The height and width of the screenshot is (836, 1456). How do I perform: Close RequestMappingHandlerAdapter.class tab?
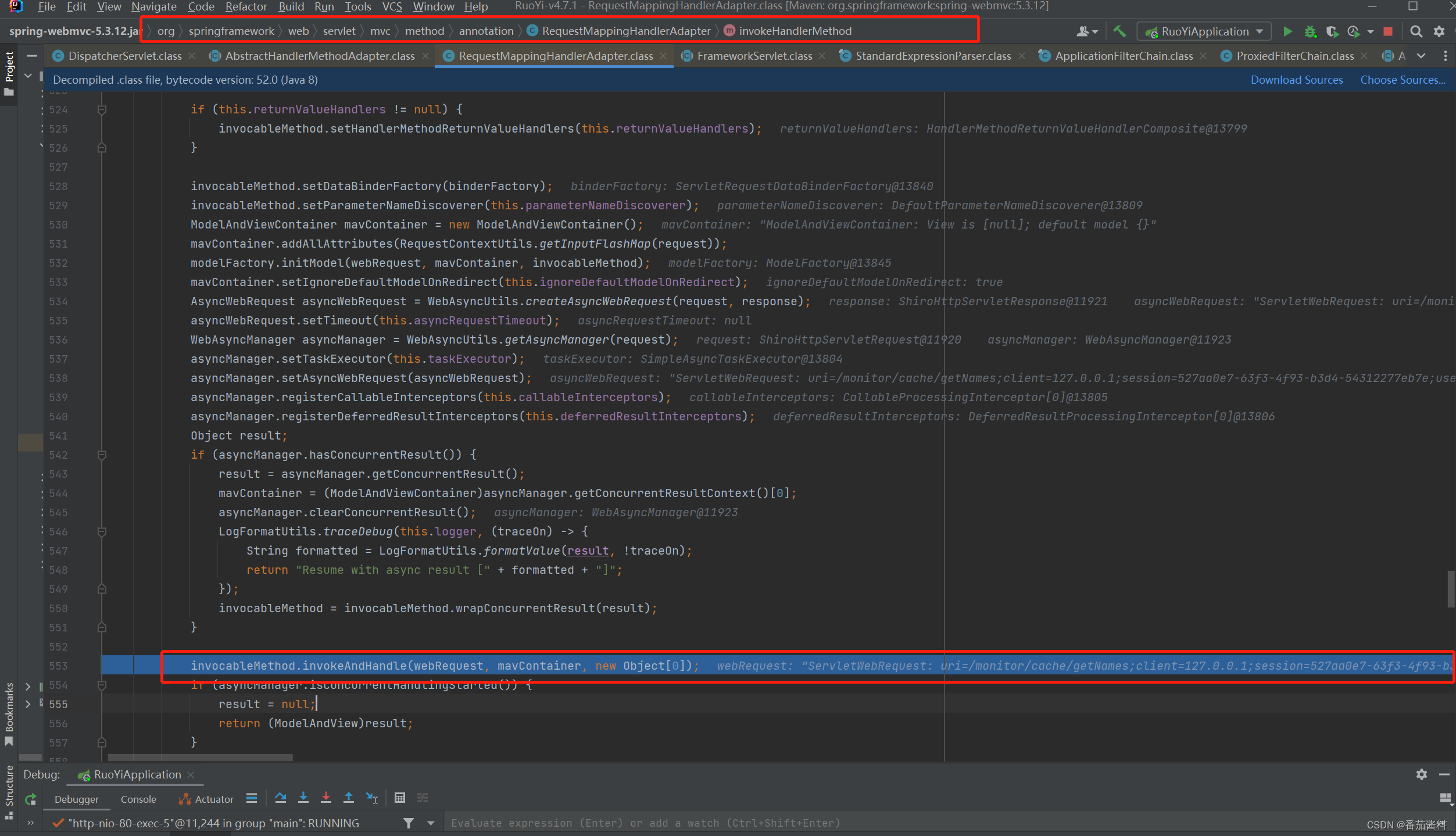[664, 56]
